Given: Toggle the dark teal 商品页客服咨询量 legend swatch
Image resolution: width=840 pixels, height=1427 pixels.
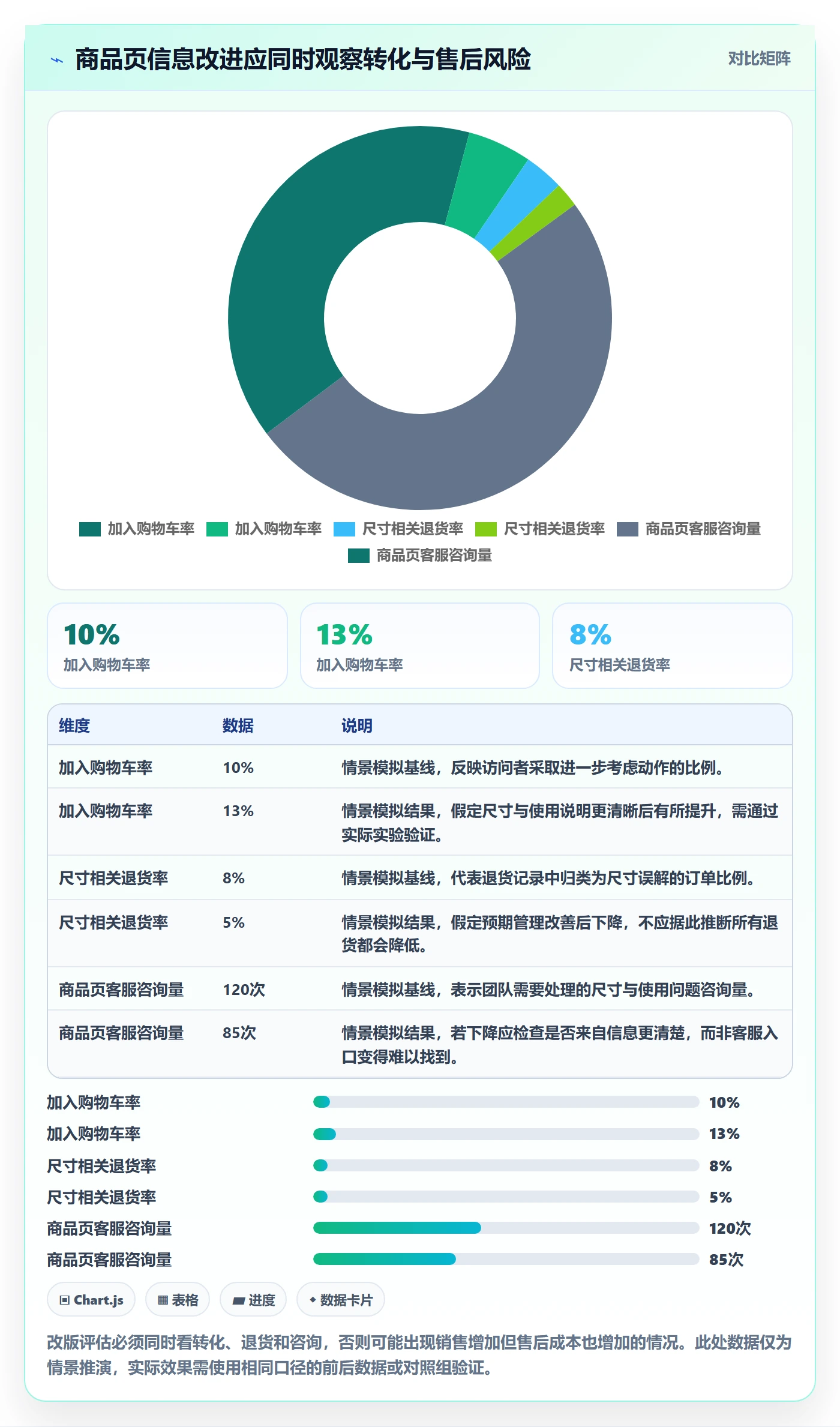Looking at the screenshot, I should [x=359, y=556].
